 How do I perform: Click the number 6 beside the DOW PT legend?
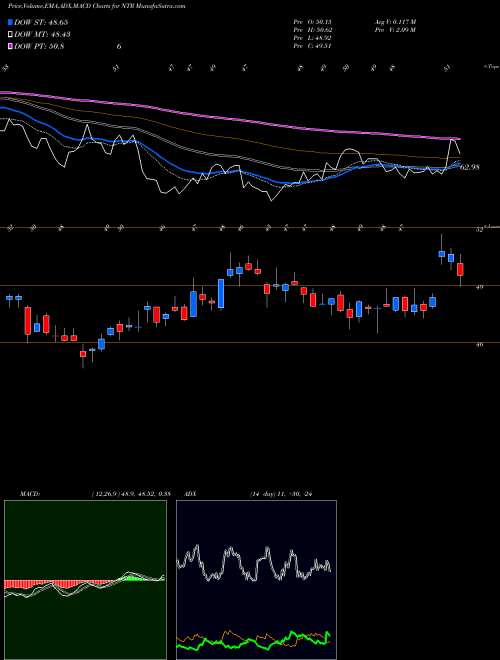click(119, 46)
